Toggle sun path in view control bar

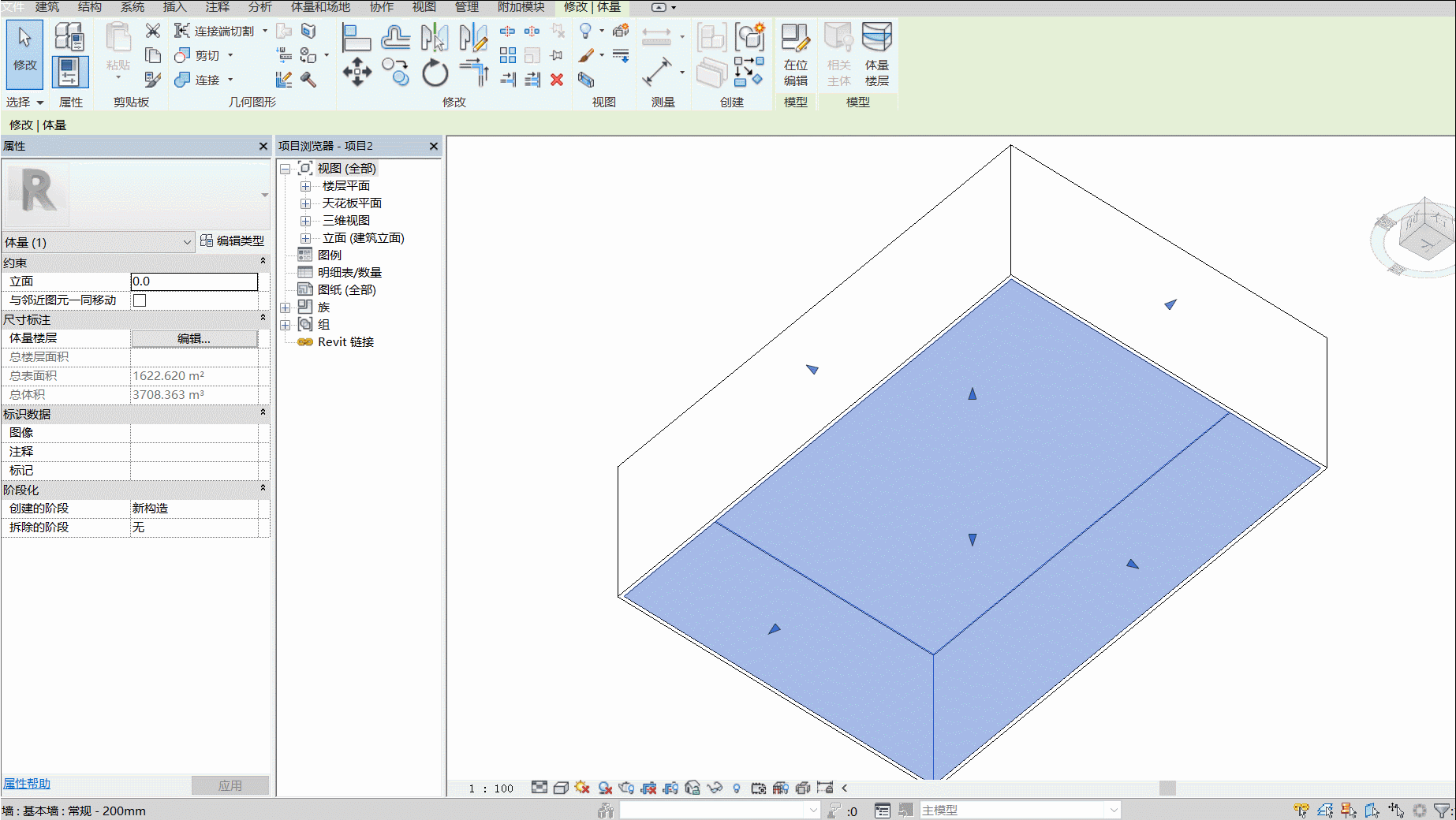(582, 788)
